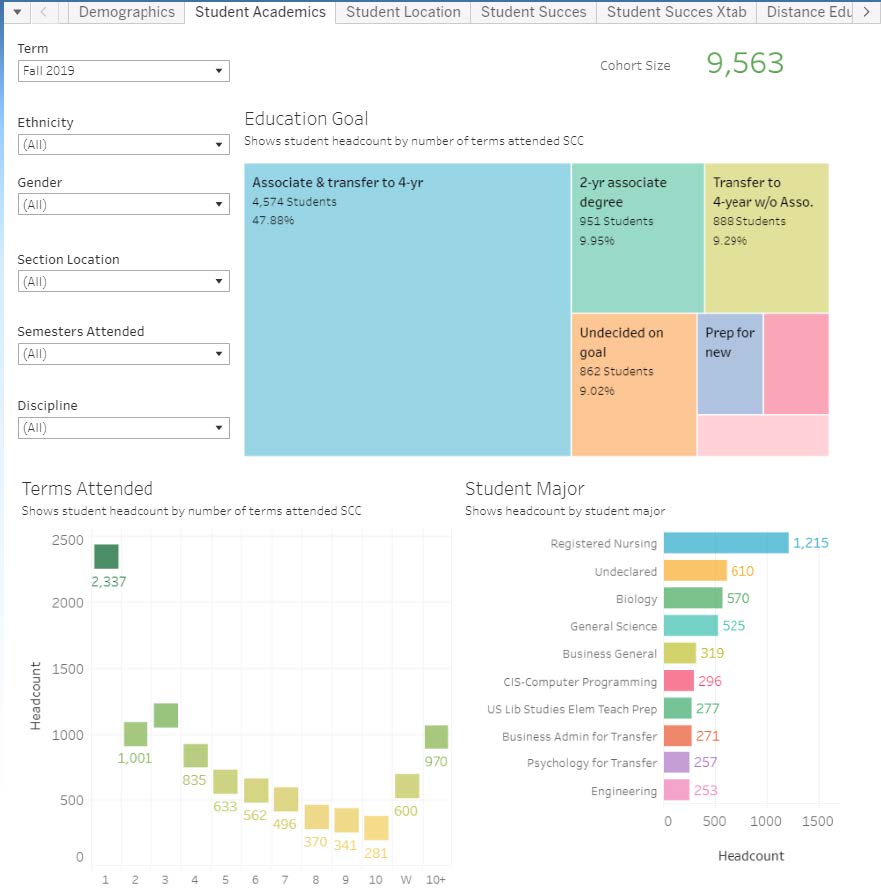The image size is (881, 896).
Task: Click the 1,215 Registered Nursing value label
Action: pos(810,543)
